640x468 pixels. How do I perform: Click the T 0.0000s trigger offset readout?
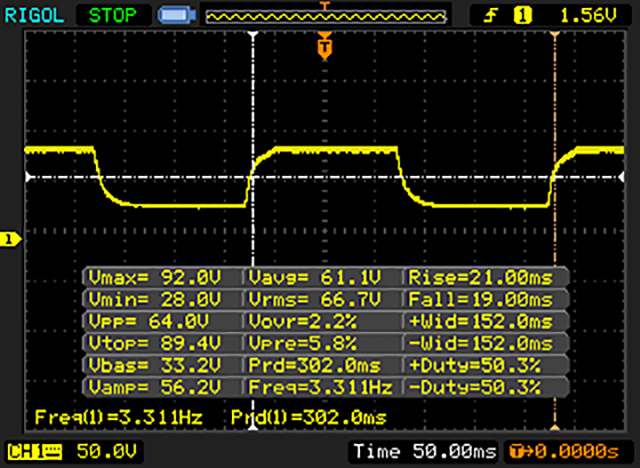tap(564, 451)
